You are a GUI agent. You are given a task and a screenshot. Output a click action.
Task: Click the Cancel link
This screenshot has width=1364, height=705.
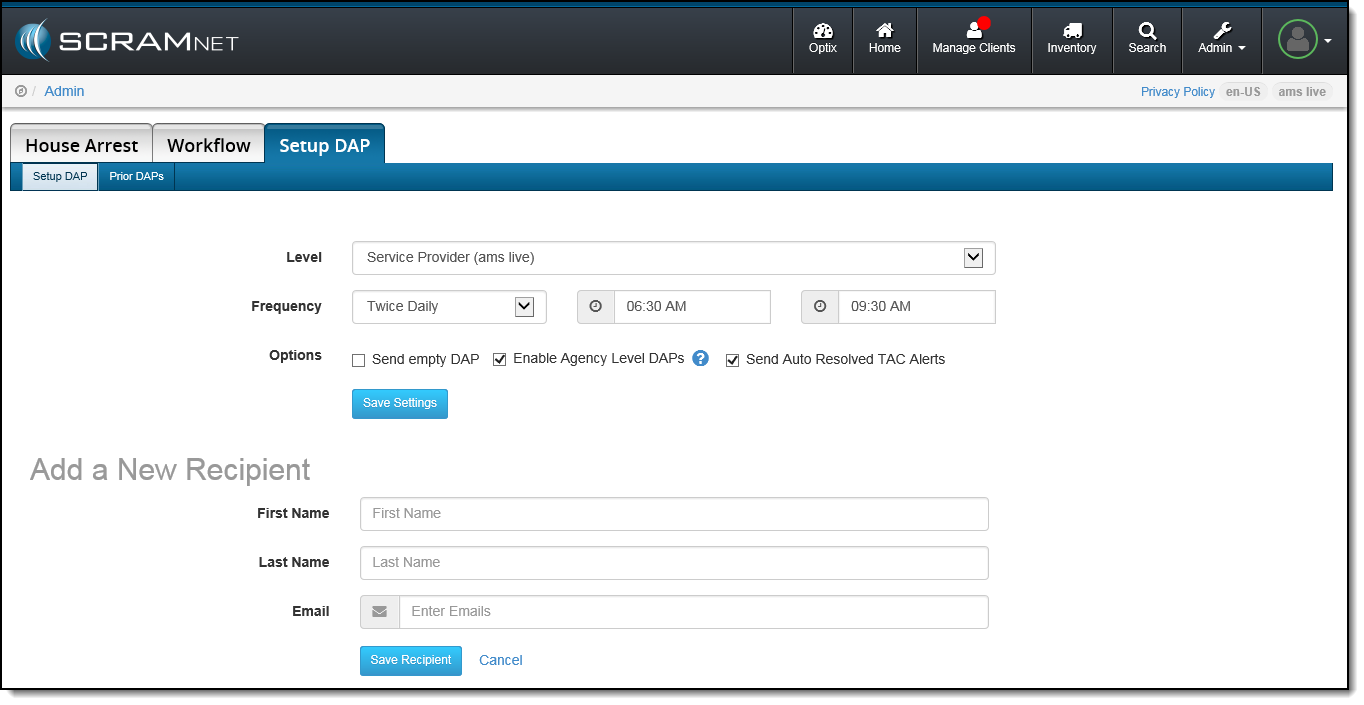(x=500, y=660)
